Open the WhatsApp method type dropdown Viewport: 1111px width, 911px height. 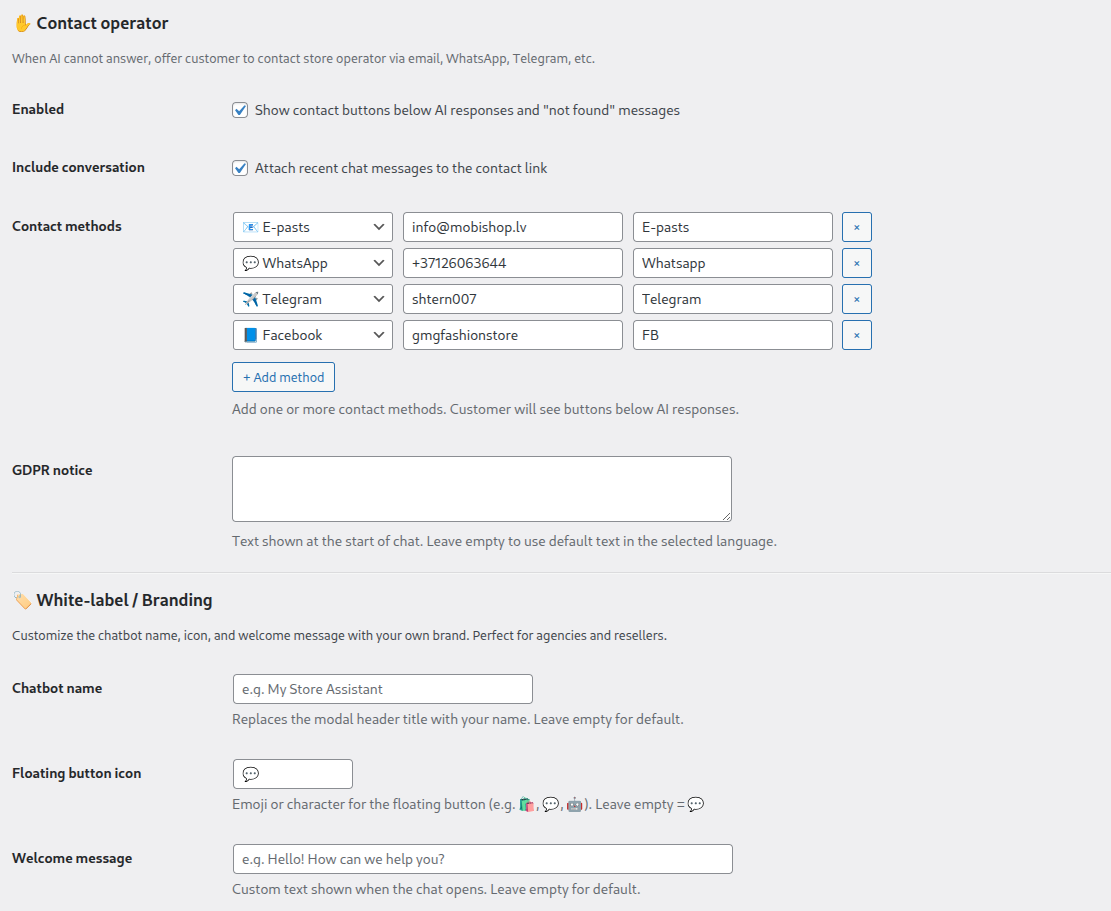312,264
